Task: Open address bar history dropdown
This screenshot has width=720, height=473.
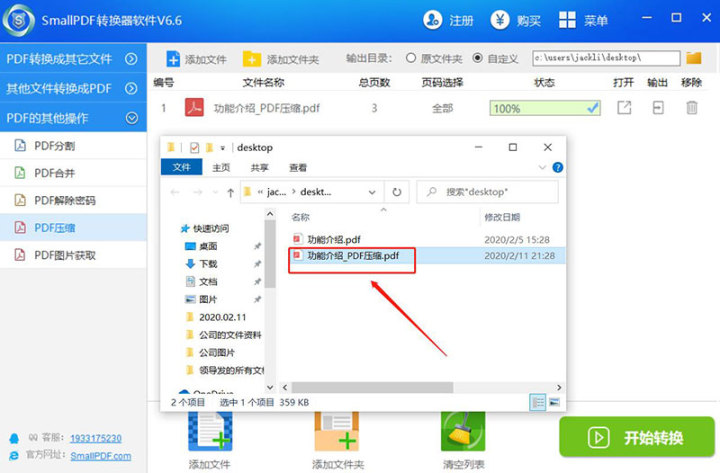Action: pos(372,192)
